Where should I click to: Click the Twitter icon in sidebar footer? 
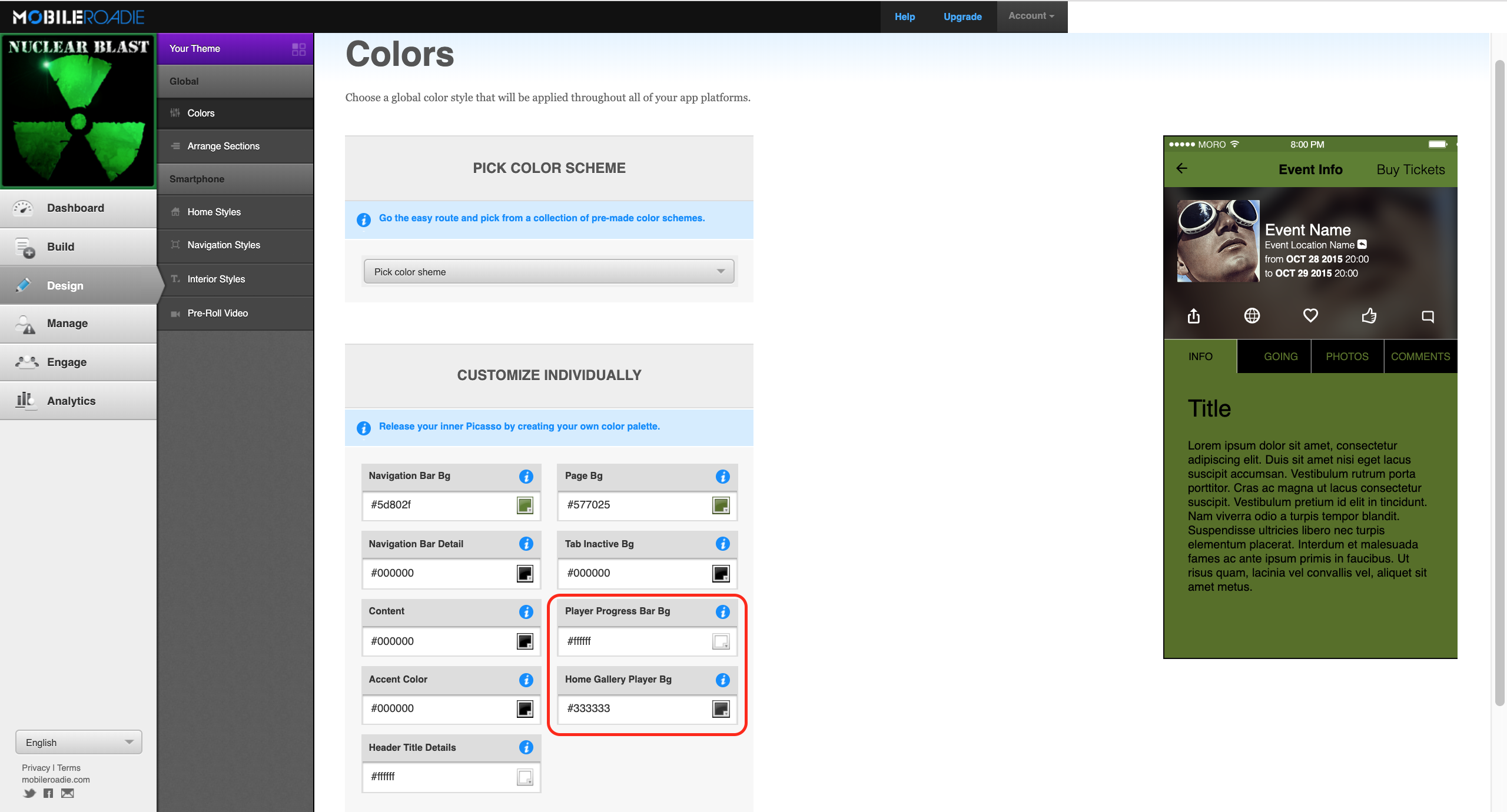pos(29,793)
